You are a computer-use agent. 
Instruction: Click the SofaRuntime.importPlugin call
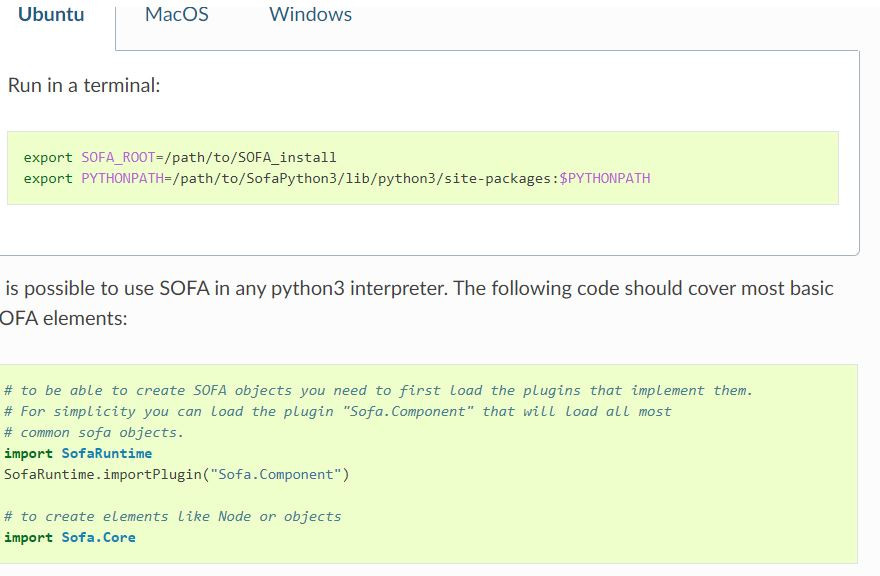click(x=100, y=474)
